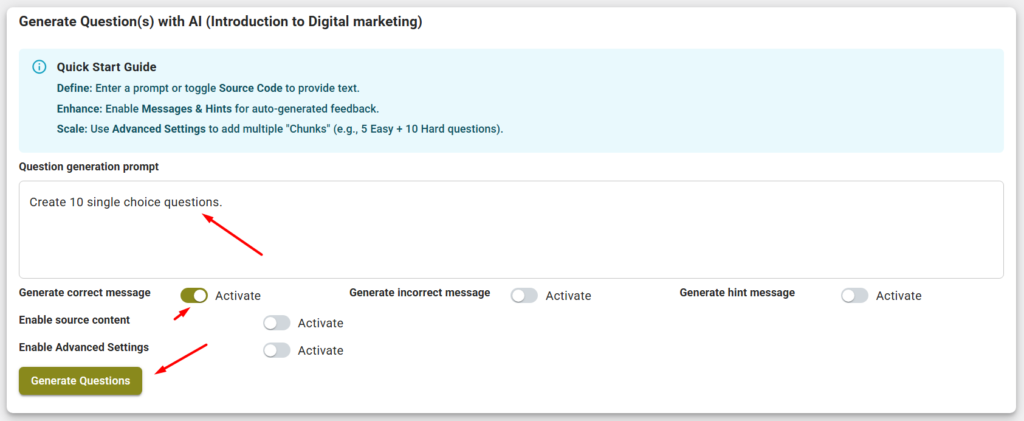Click the Generate Question(s) with AI page title
The width and height of the screenshot is (1024, 421).
click(220, 22)
